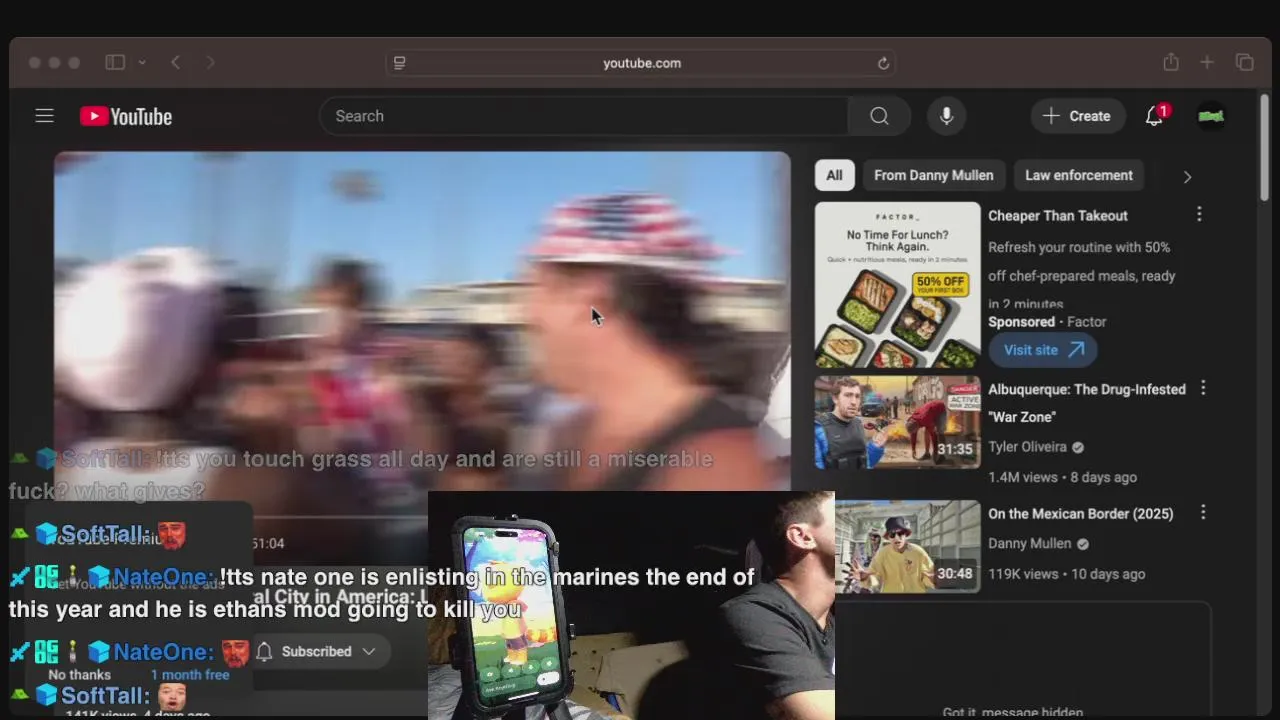This screenshot has width=1280, height=720.
Task: Open page reader icon in address bar
Action: (x=400, y=63)
